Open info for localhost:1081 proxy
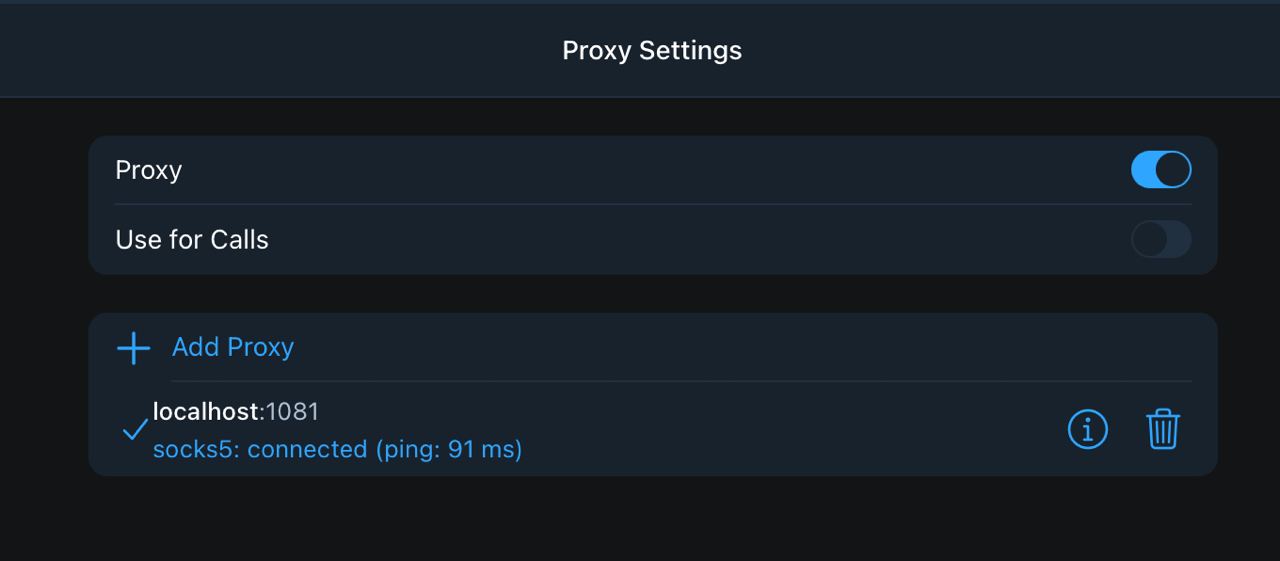Screen dimensions: 1280x561 [x=1088, y=430]
